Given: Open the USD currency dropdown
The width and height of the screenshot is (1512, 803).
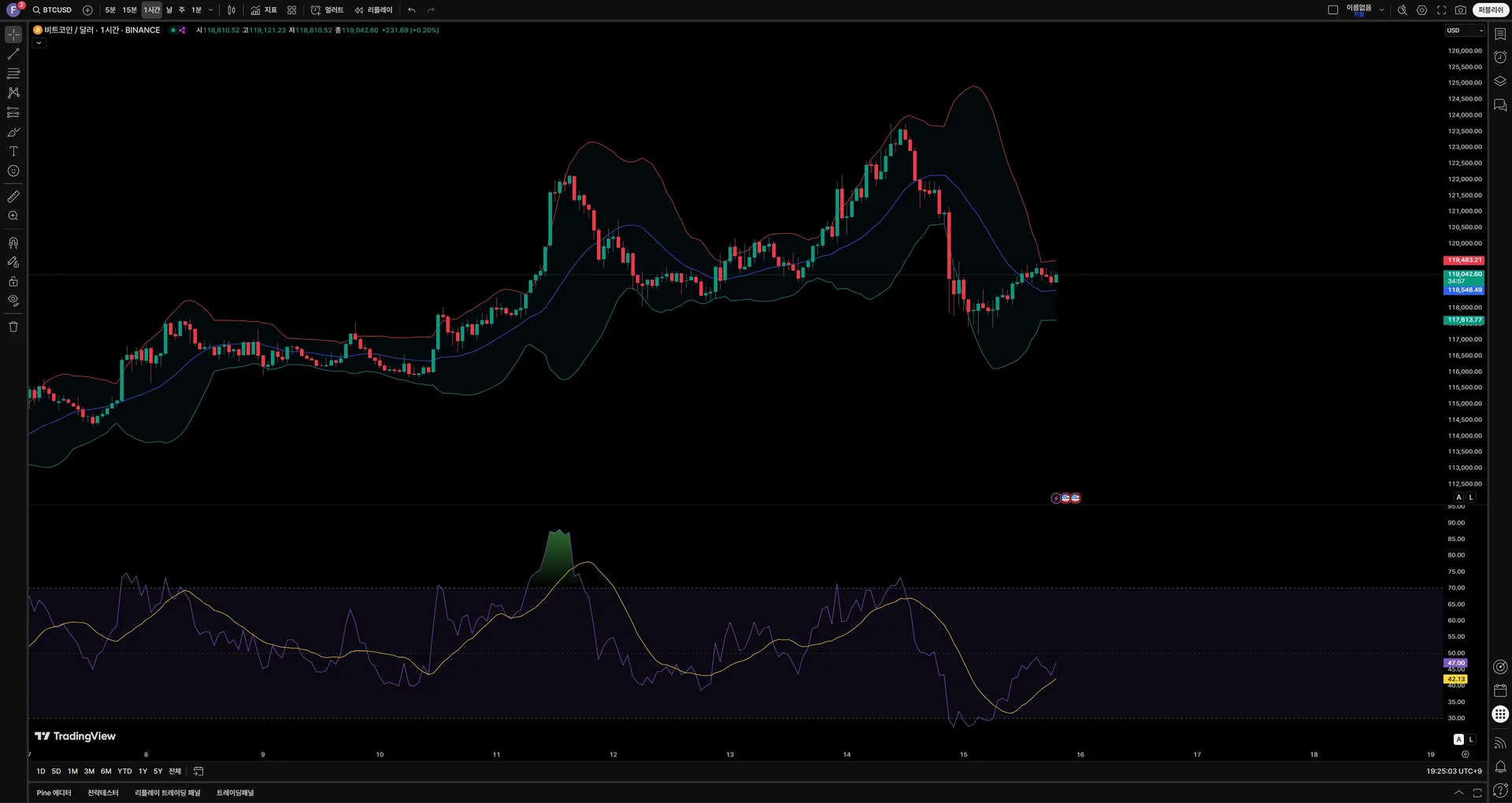Looking at the screenshot, I should click(x=1465, y=31).
